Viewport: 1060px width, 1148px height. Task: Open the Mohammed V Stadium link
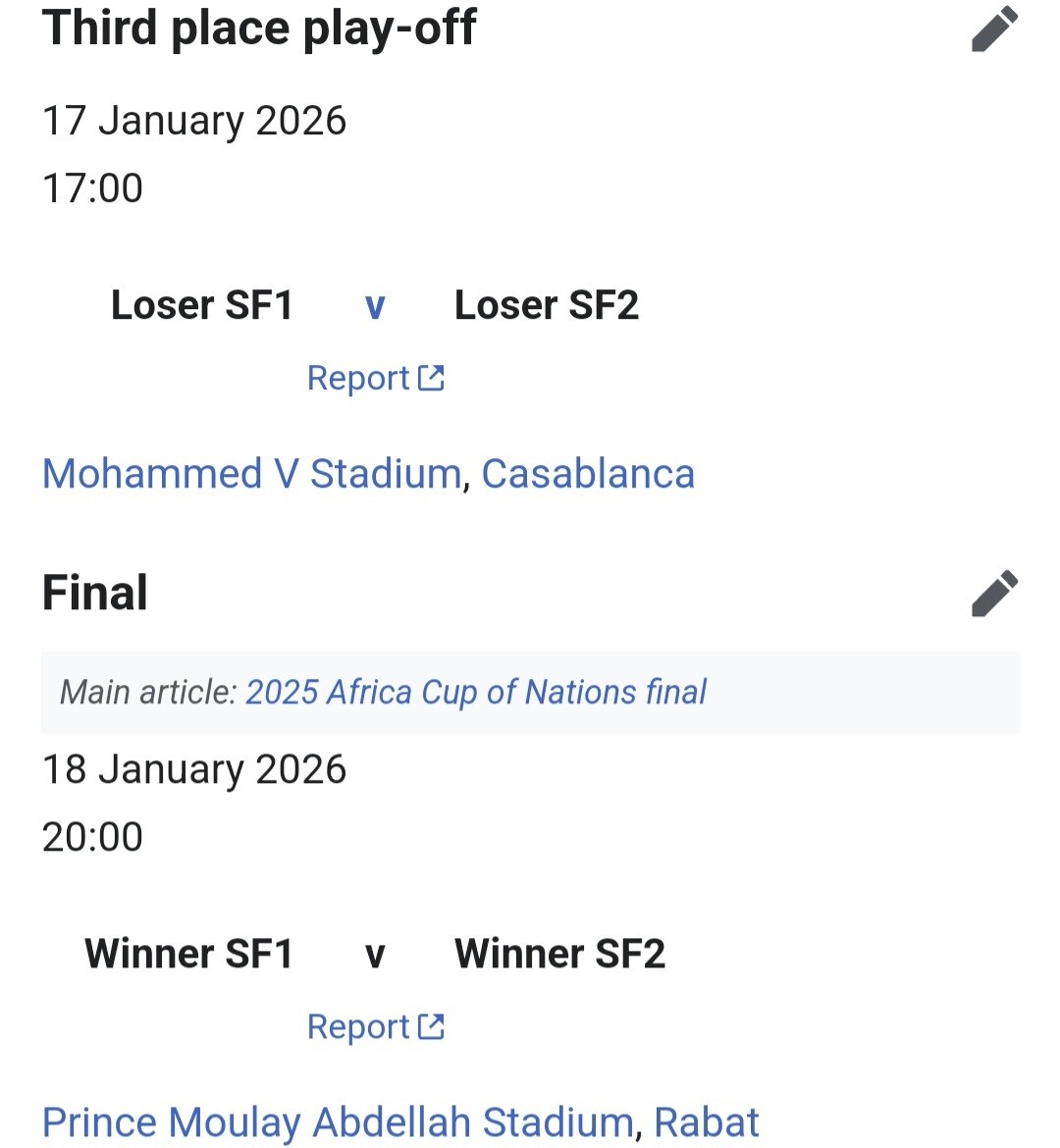click(x=251, y=474)
